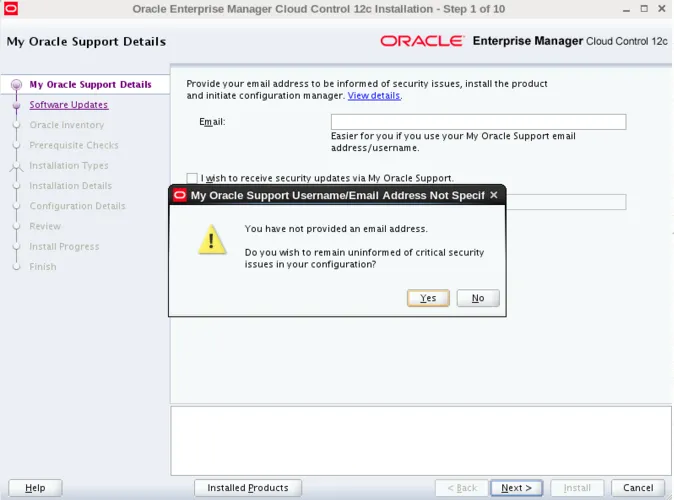The height and width of the screenshot is (500, 674).
Task: Close the Email Address Not Specified dialog
Action: click(x=494, y=195)
